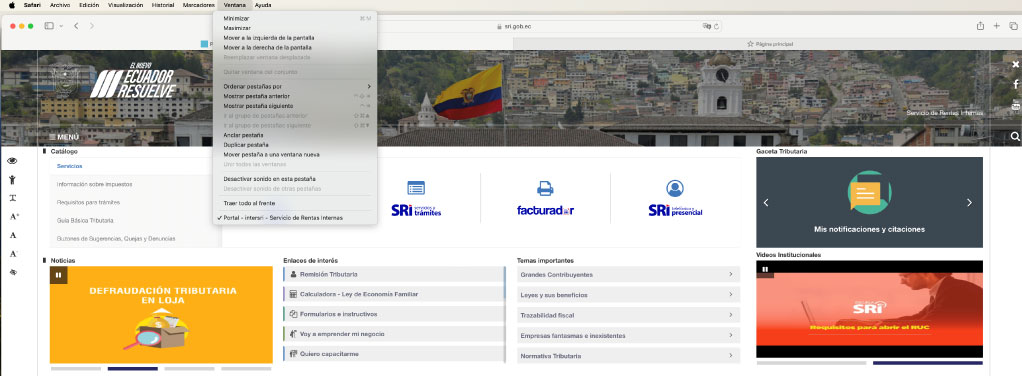Viewport: 1022px width, 376px height.
Task: Pause the Noticias carousel
Action: [x=59, y=275]
